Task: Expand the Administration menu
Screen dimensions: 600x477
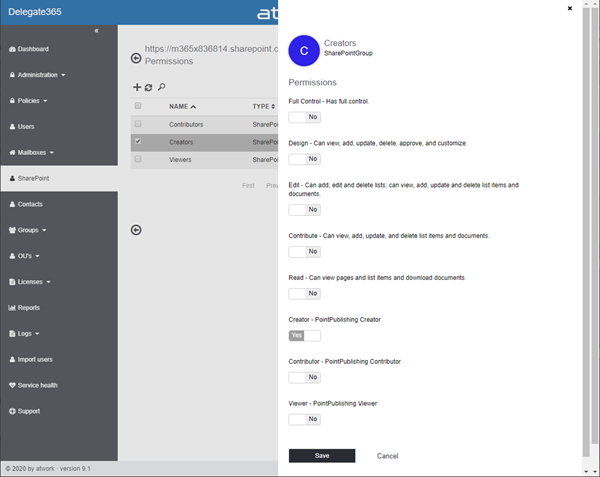Action: tap(38, 75)
